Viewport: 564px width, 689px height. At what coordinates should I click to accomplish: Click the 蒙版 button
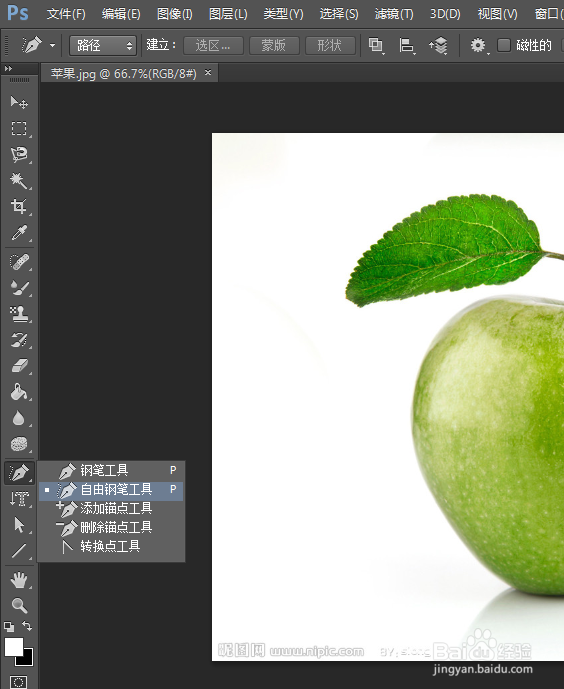(x=274, y=45)
